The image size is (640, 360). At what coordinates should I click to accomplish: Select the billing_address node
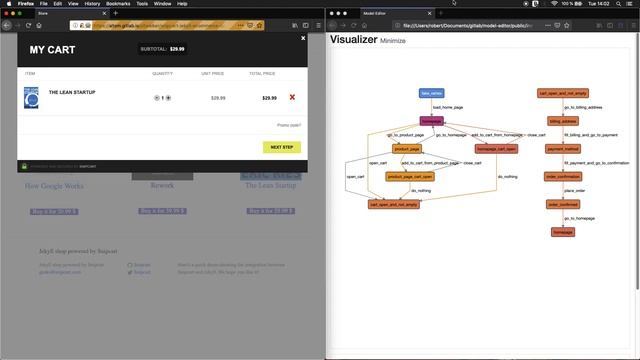(x=563, y=121)
